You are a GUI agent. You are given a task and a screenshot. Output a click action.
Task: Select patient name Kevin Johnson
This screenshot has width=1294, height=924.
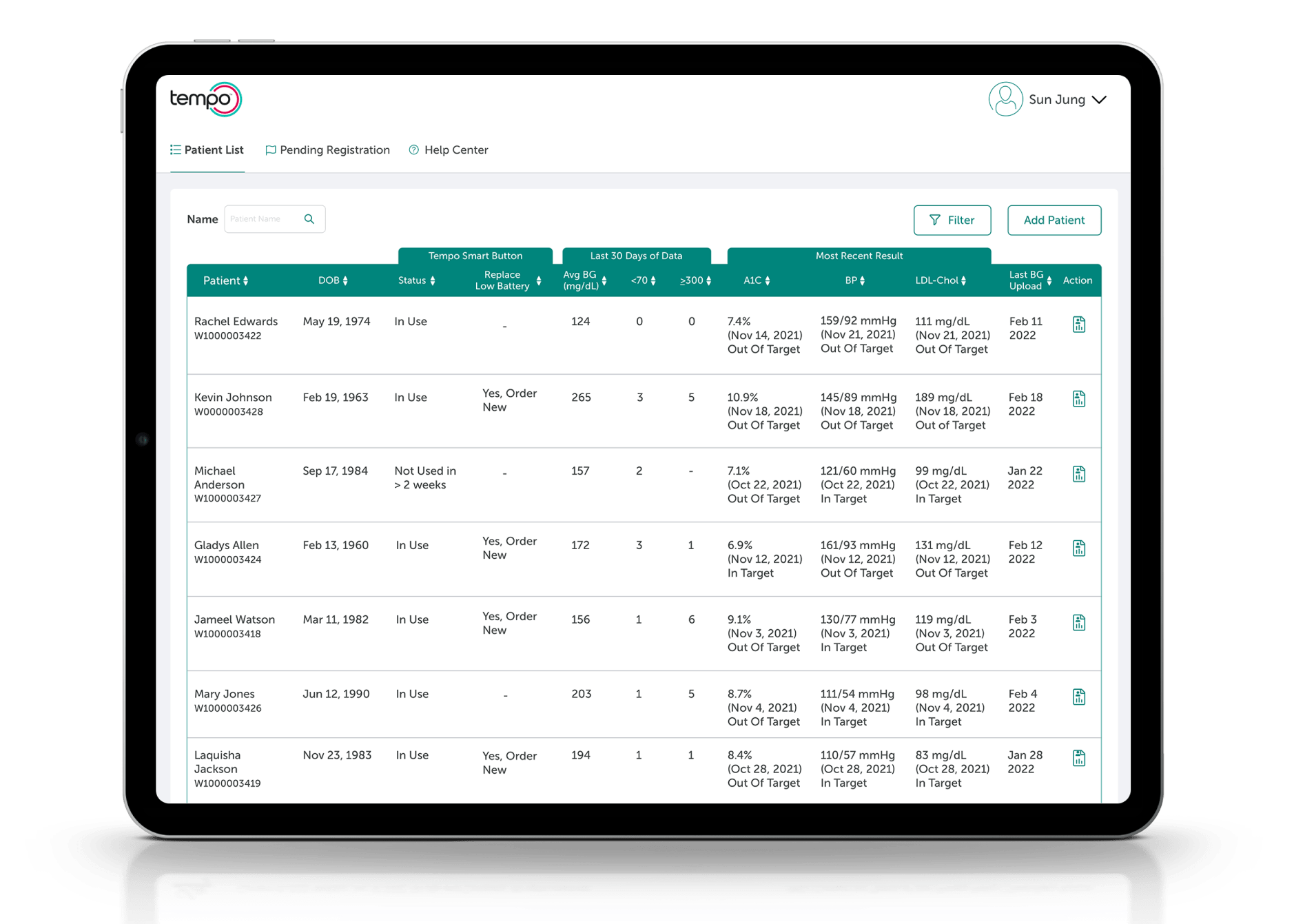click(x=233, y=398)
